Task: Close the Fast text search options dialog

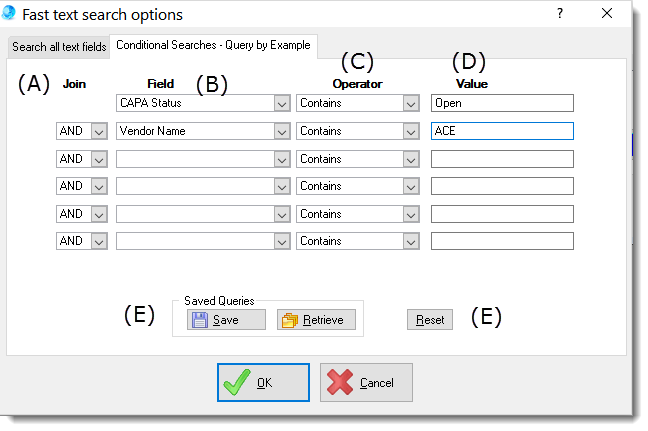Action: point(607,14)
